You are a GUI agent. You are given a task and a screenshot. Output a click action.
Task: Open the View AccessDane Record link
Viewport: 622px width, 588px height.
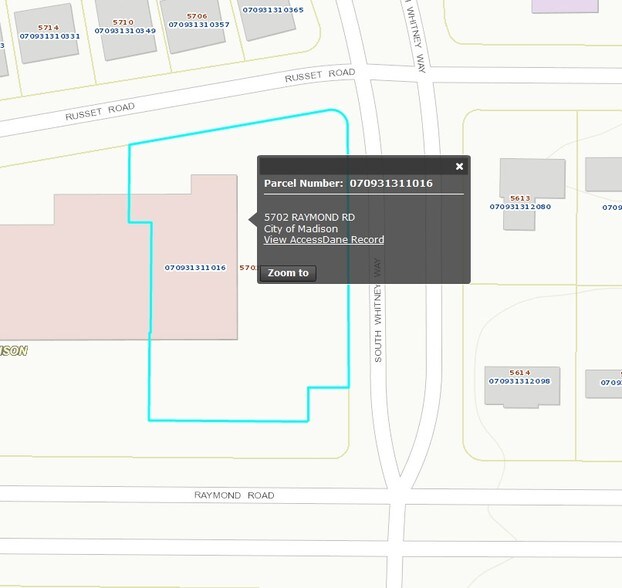pos(324,240)
